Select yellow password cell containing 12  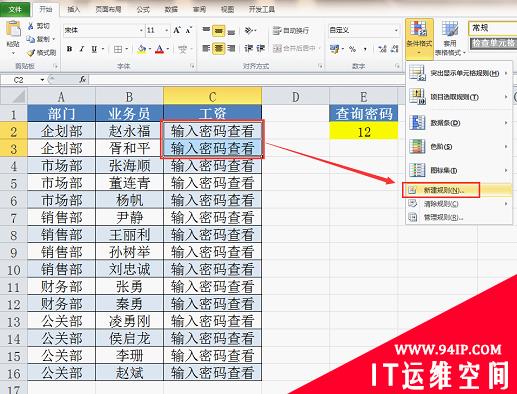(364, 131)
